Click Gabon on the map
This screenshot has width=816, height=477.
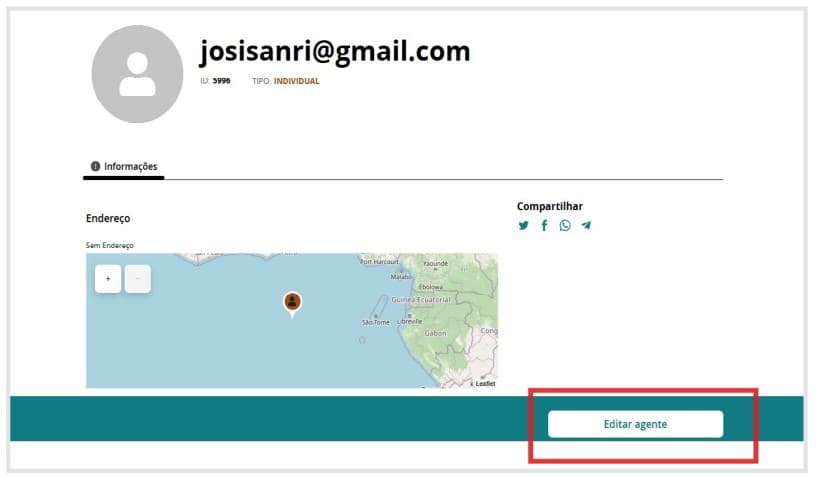click(435, 333)
